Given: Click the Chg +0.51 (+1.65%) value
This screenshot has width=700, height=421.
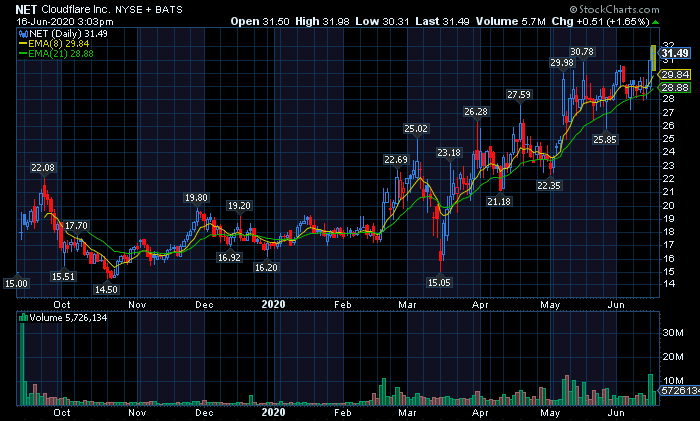Looking at the screenshot, I should click(x=600, y=21).
